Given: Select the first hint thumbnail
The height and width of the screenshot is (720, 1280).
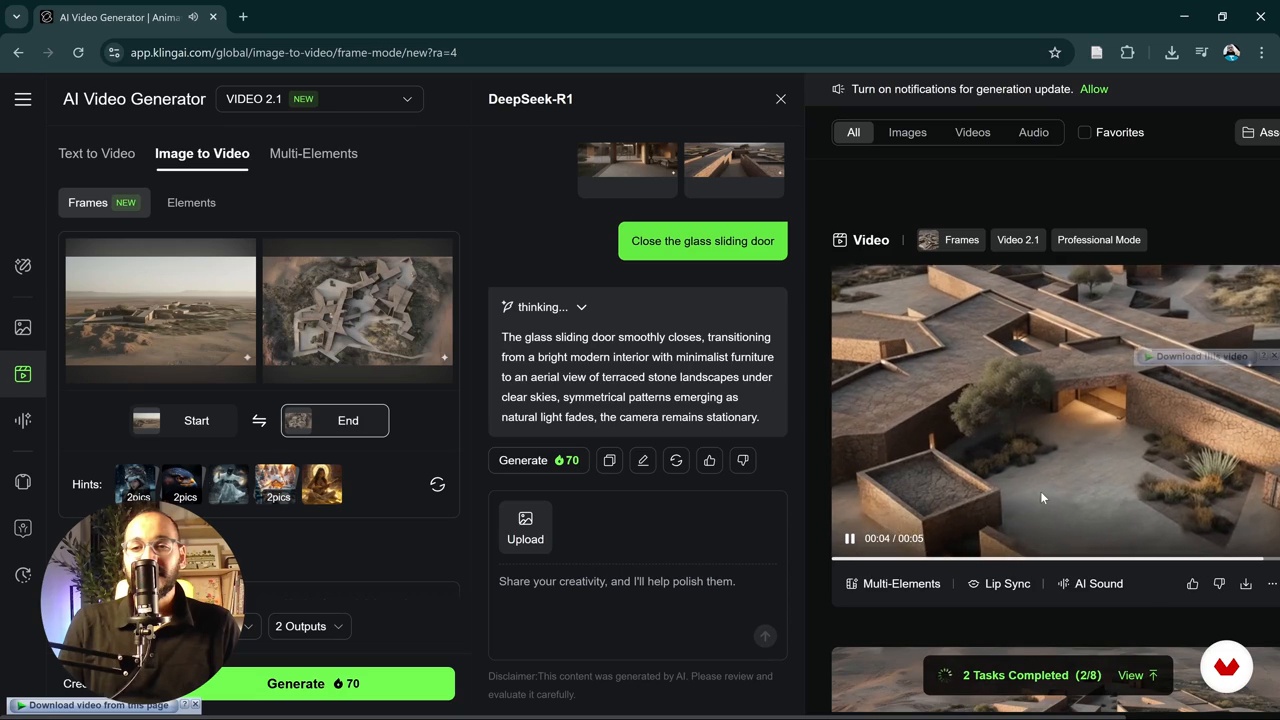Looking at the screenshot, I should [135, 484].
